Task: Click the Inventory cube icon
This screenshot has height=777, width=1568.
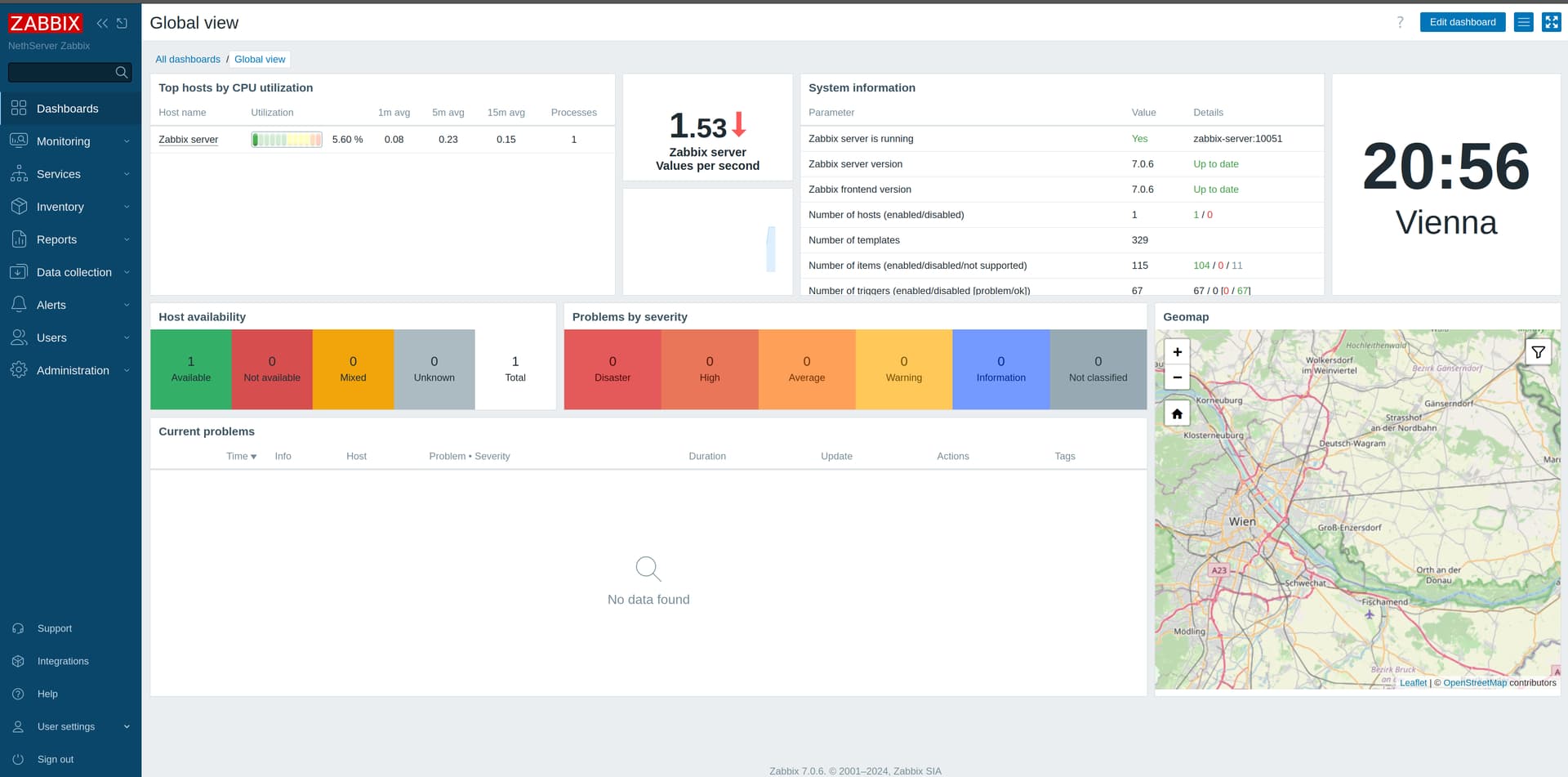Action: coord(19,206)
